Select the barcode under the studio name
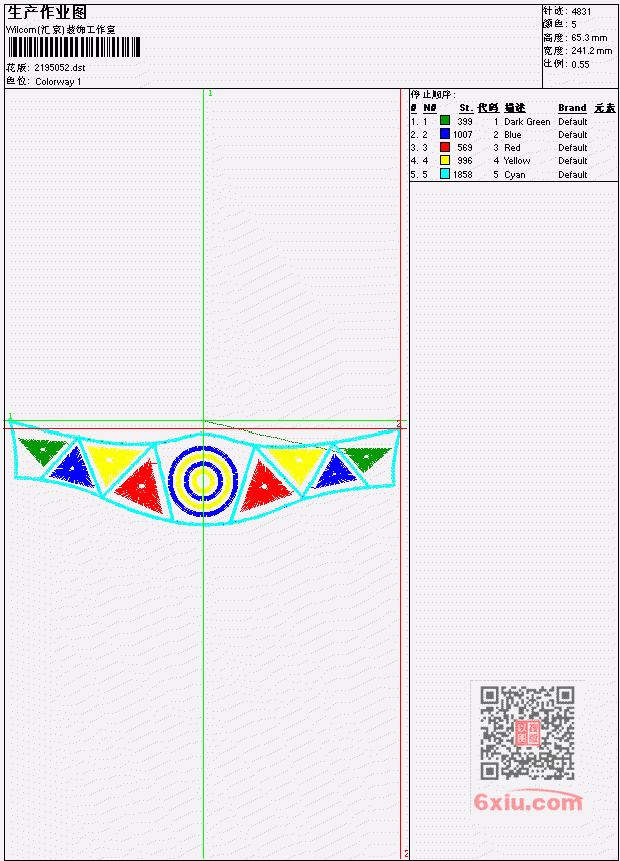The width and height of the screenshot is (620, 861). click(74, 47)
